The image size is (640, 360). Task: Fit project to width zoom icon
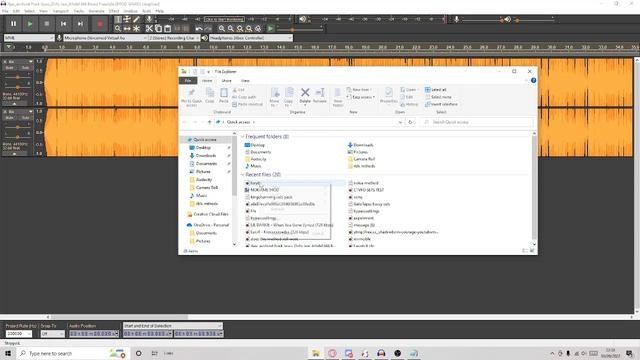pos(249,29)
